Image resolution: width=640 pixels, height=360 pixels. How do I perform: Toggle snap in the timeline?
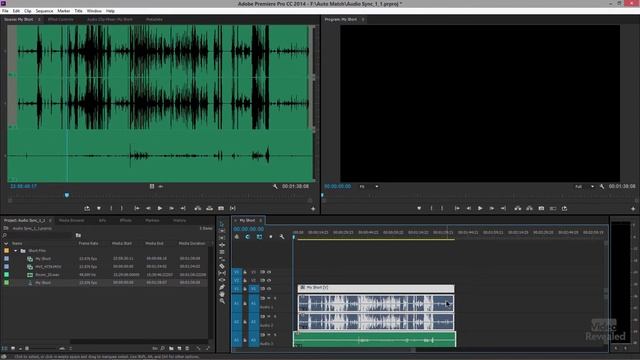click(x=248, y=237)
